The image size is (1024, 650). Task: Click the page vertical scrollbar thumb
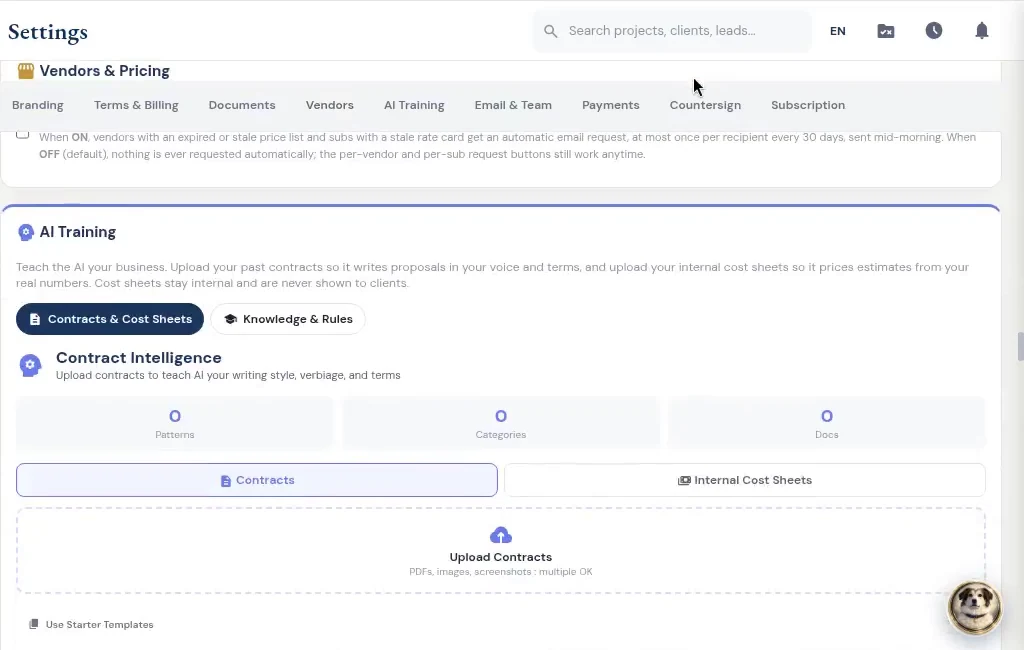point(1020,346)
